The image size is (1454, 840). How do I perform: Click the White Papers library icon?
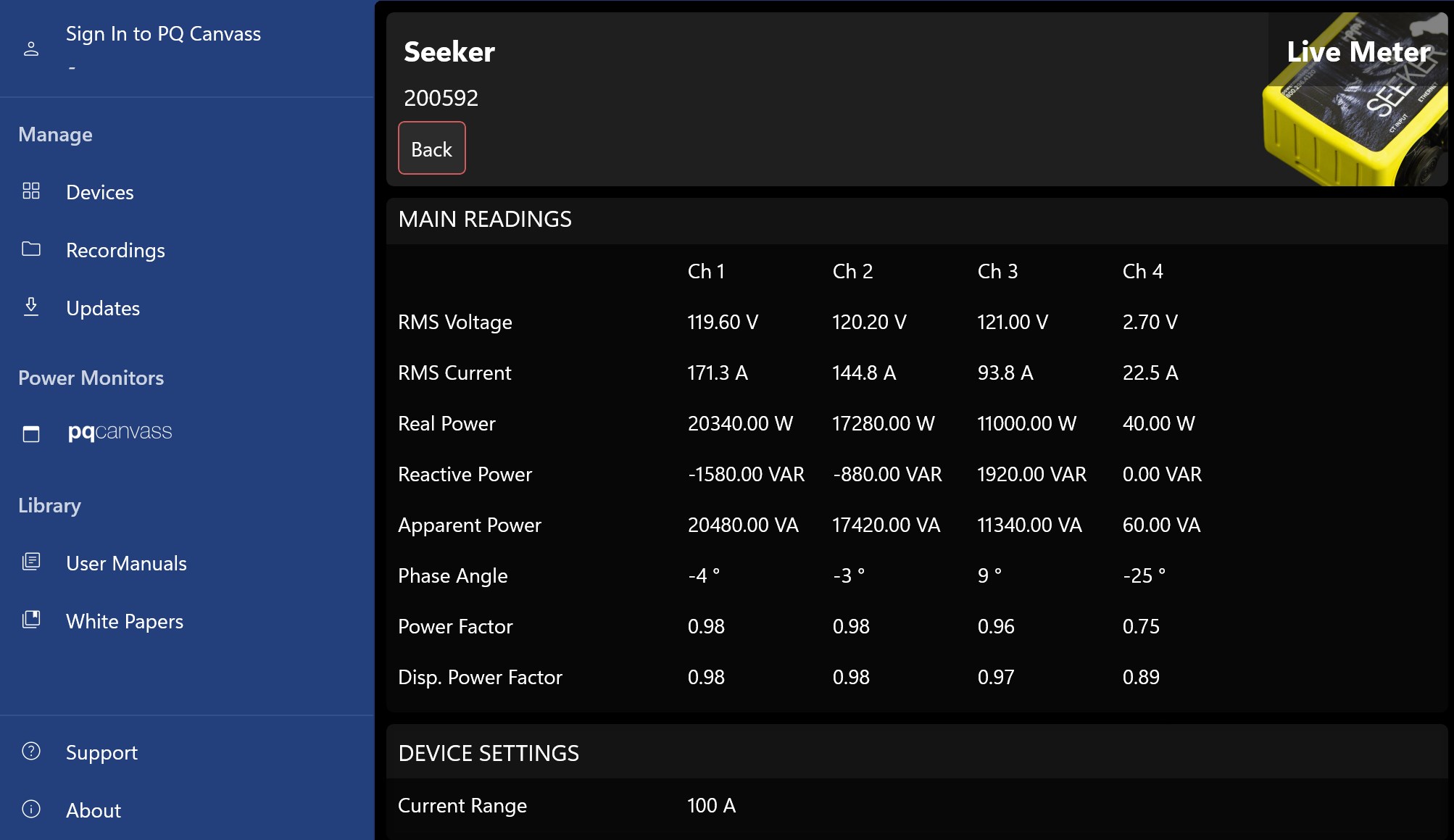click(x=31, y=620)
